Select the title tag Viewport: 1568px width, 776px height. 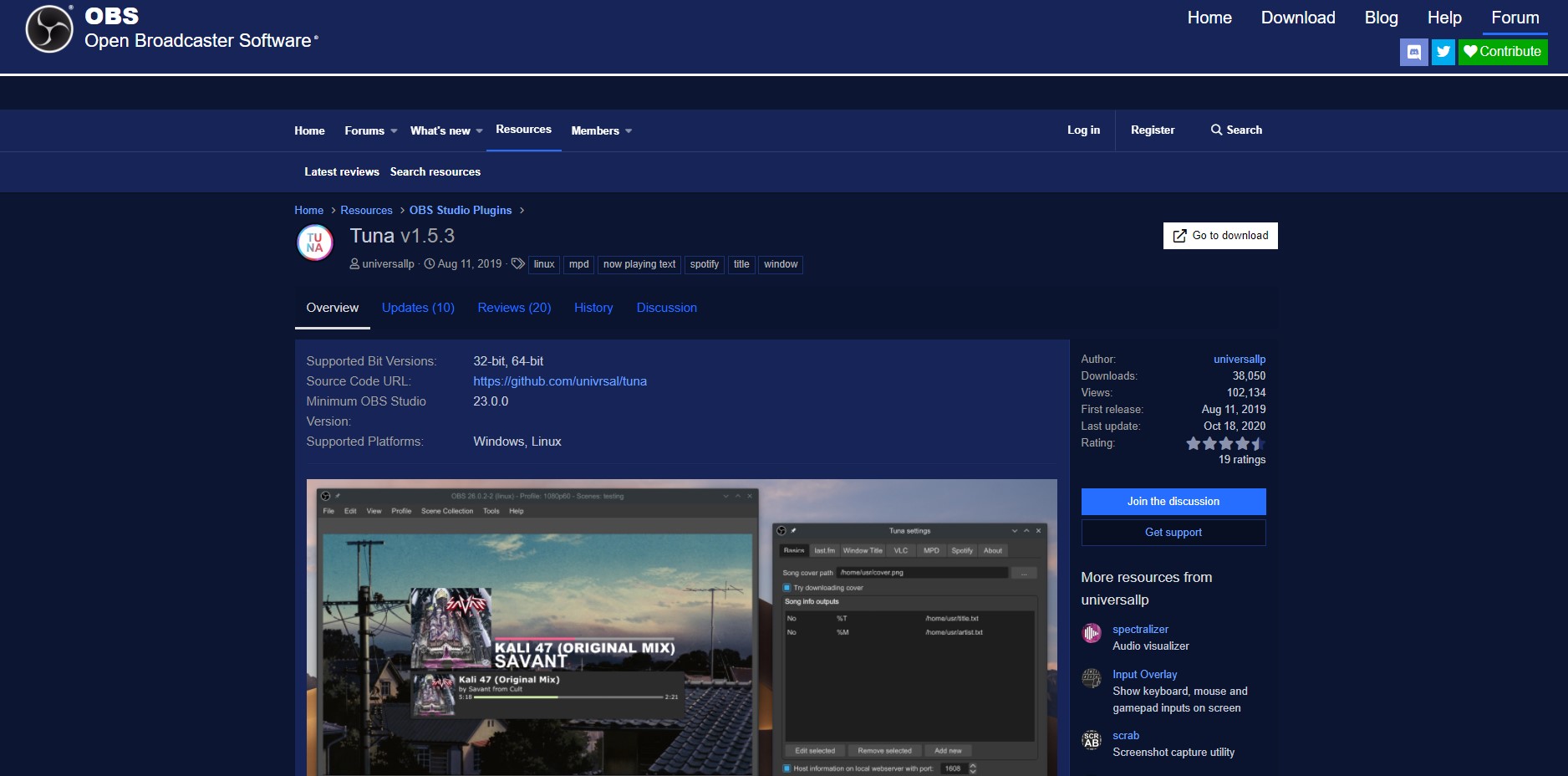point(741,264)
